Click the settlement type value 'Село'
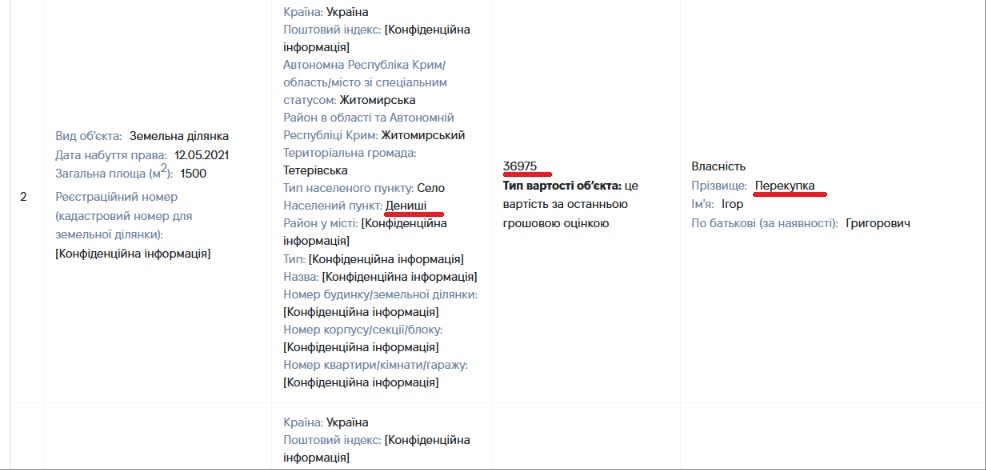 [431, 187]
